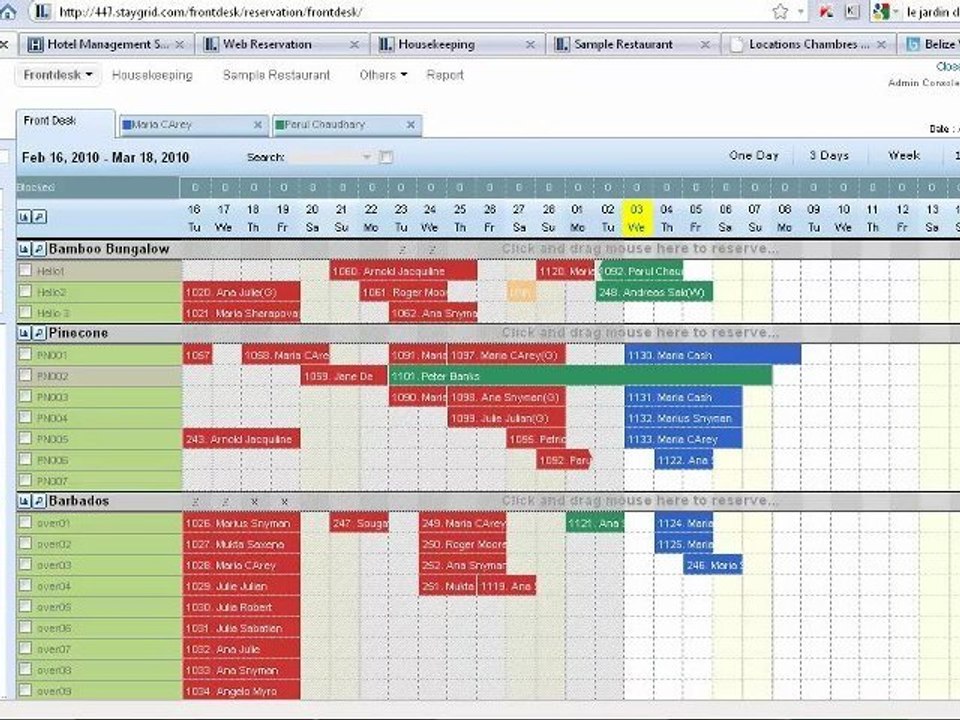Close the Parul Chaudhary tab
The width and height of the screenshot is (960, 720).
point(411,125)
